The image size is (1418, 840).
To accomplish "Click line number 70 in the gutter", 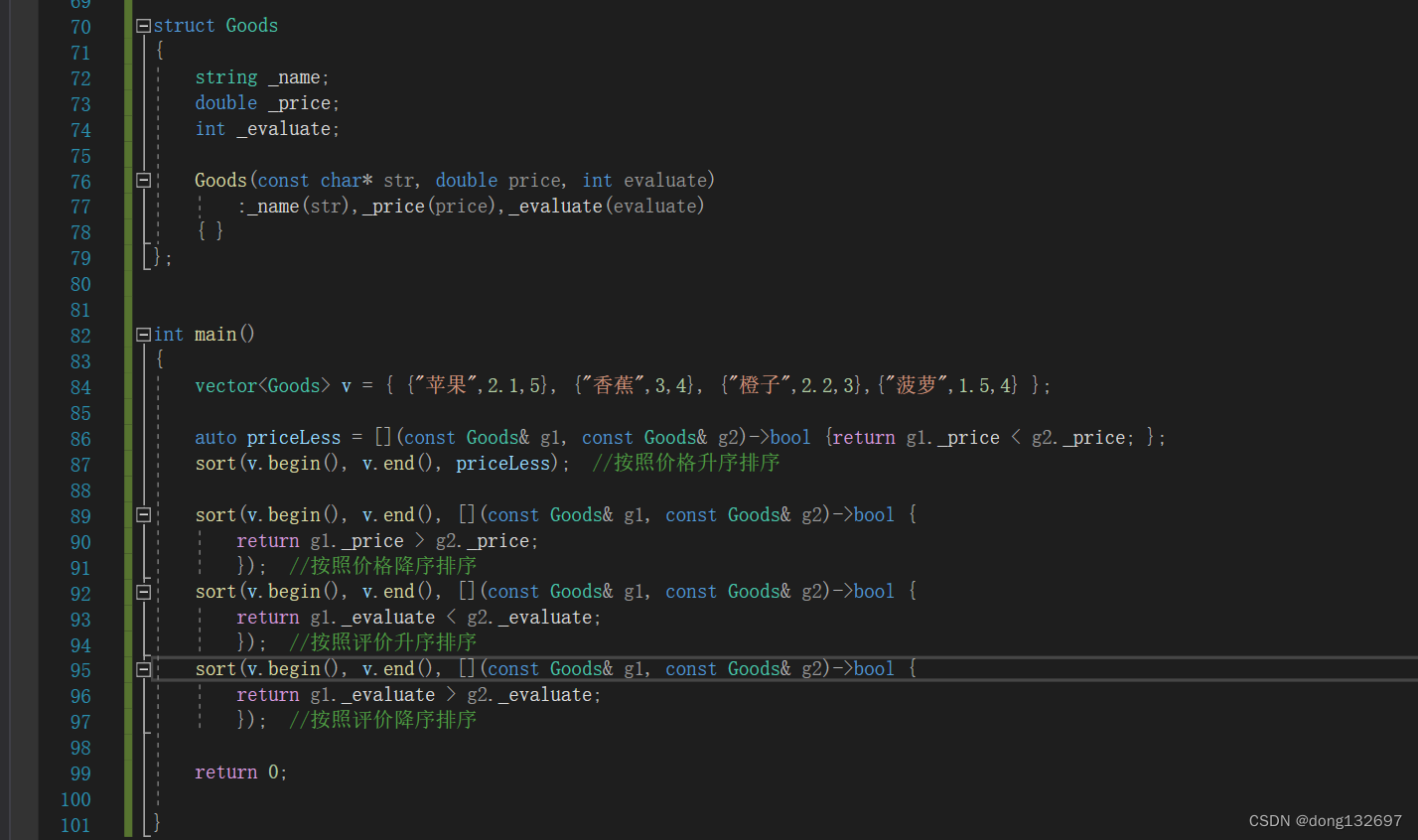I will [80, 27].
